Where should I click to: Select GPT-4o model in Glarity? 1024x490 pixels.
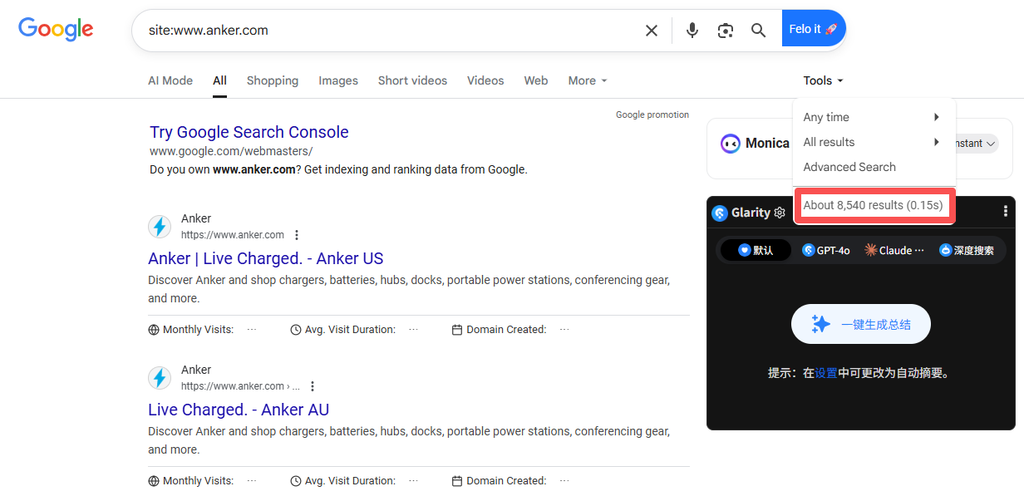tap(826, 250)
